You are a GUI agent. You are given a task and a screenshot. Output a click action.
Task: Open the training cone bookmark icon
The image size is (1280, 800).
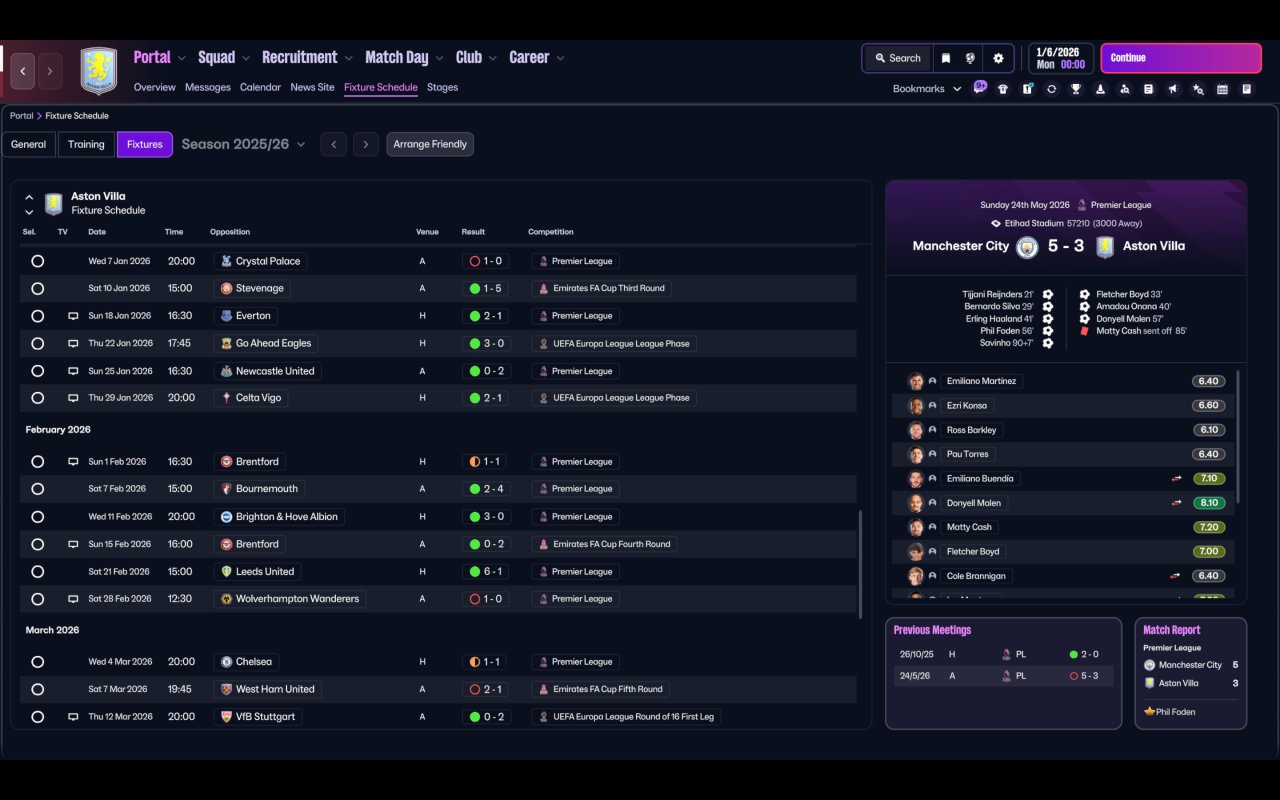click(1100, 89)
